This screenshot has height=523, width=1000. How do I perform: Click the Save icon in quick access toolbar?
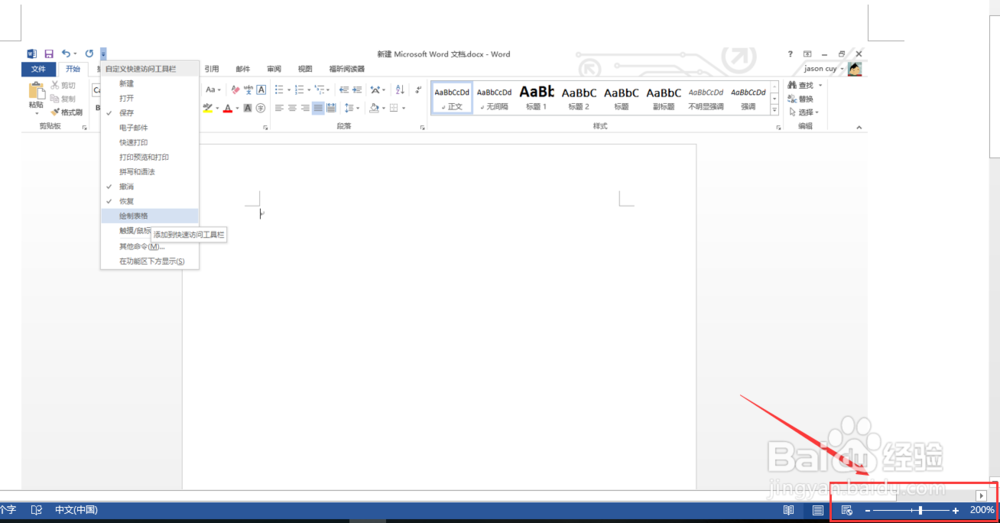click(x=48, y=54)
